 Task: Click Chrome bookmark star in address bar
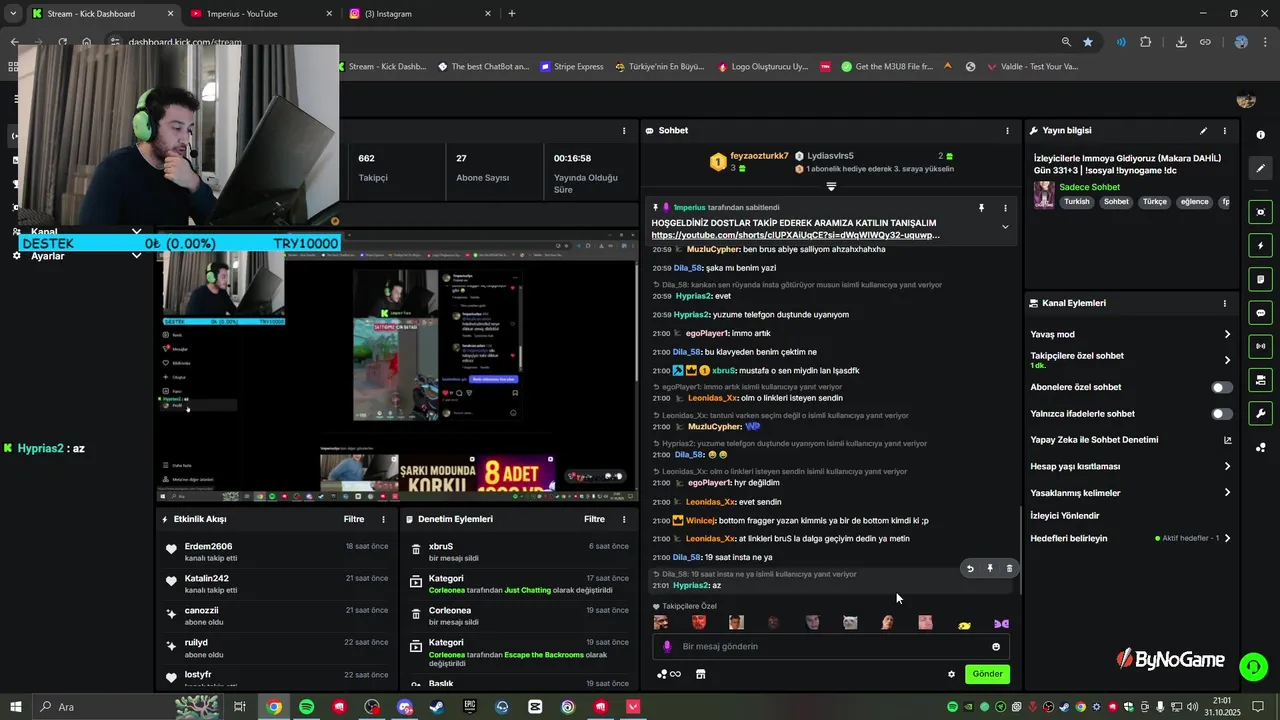pos(1088,42)
